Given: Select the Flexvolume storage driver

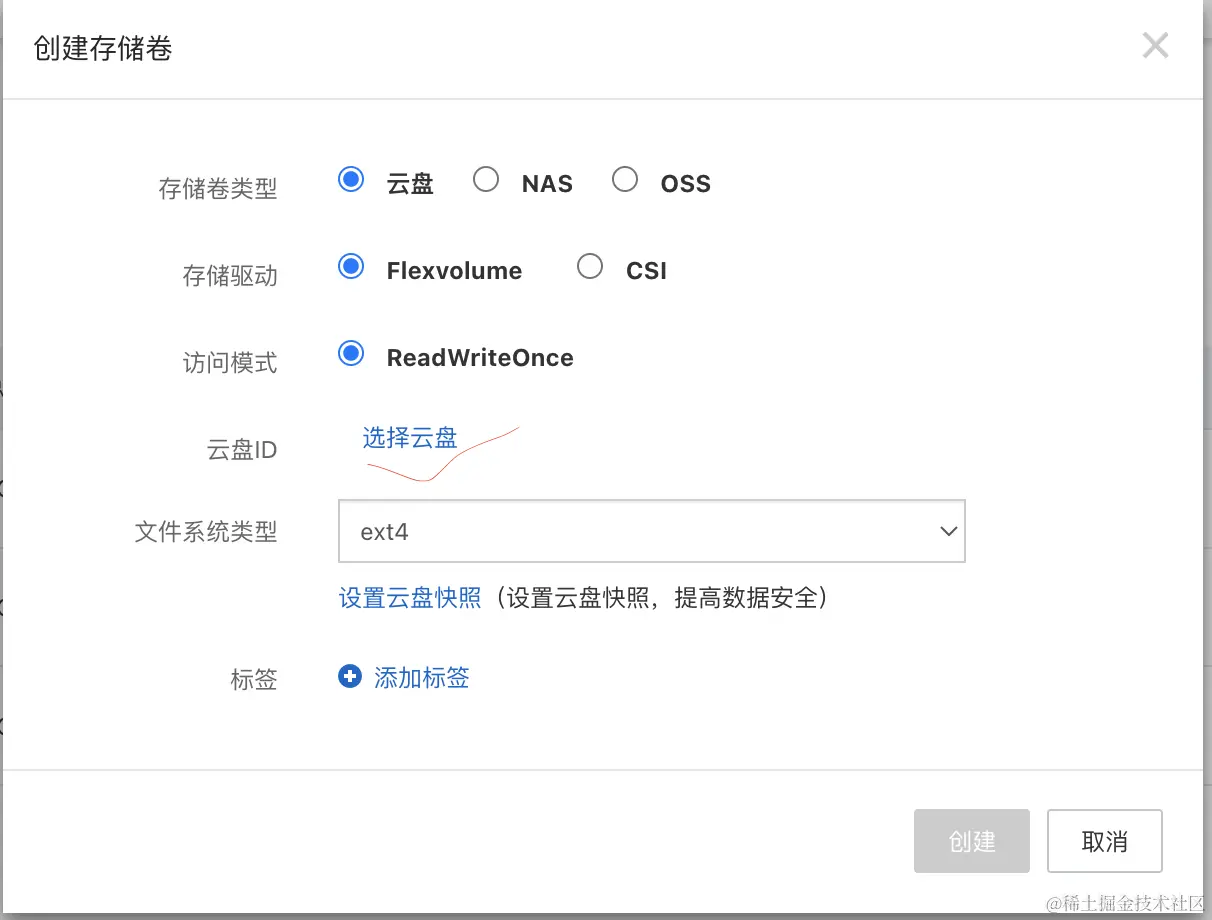Looking at the screenshot, I should tap(351, 267).
